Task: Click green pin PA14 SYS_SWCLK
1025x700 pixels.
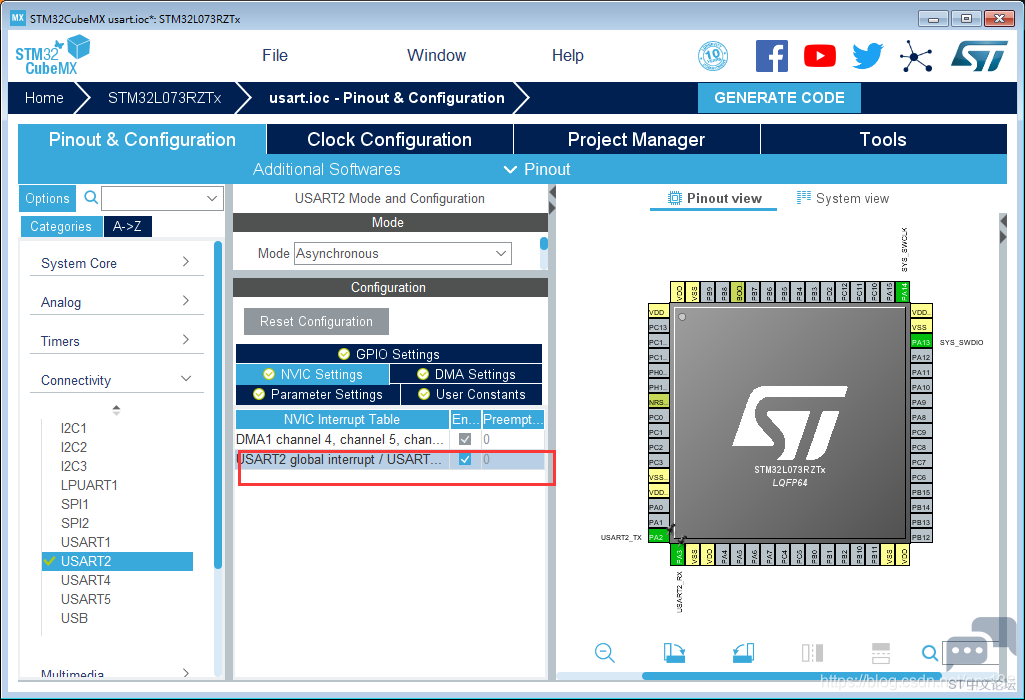Action: [x=903, y=292]
